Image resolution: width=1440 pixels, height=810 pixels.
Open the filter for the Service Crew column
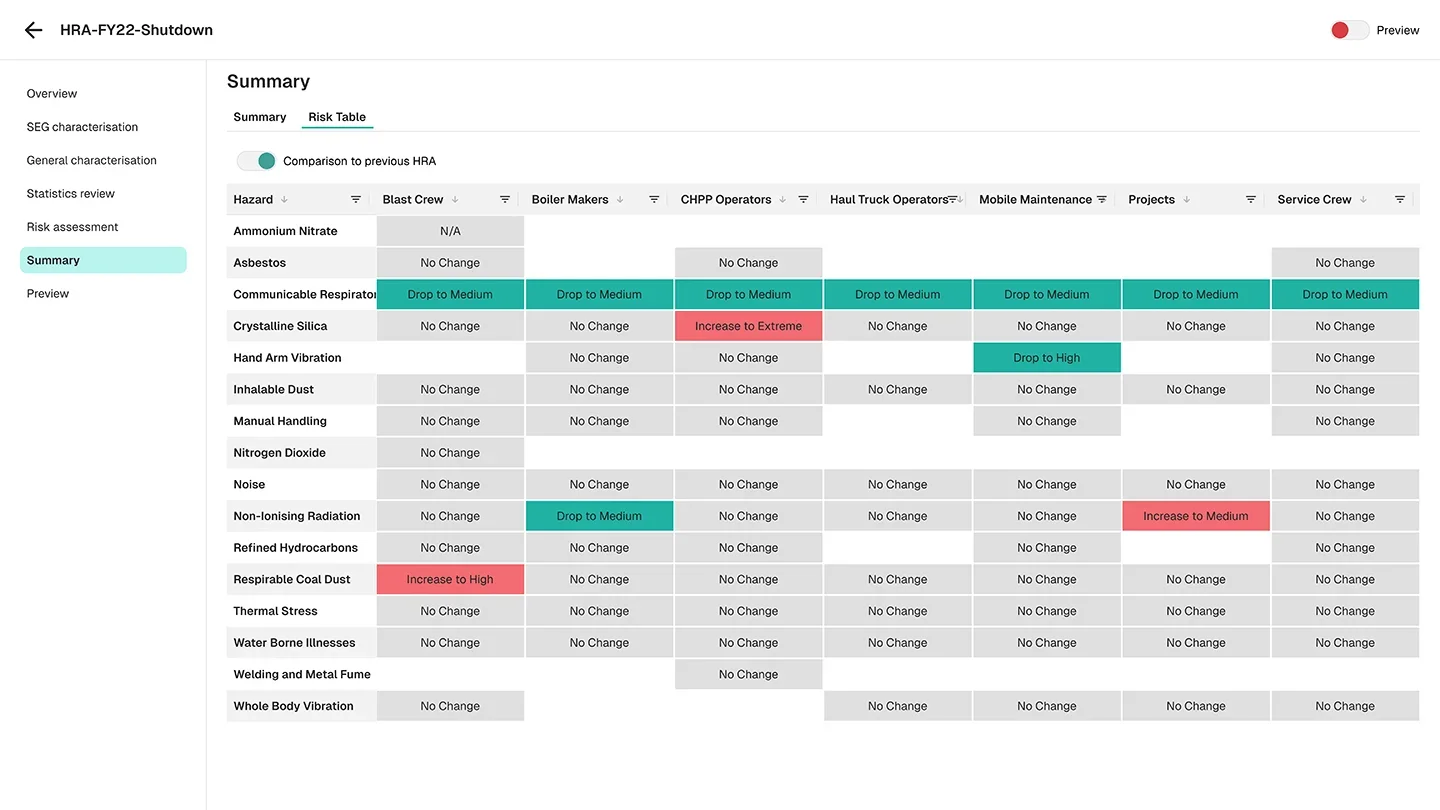click(1399, 199)
